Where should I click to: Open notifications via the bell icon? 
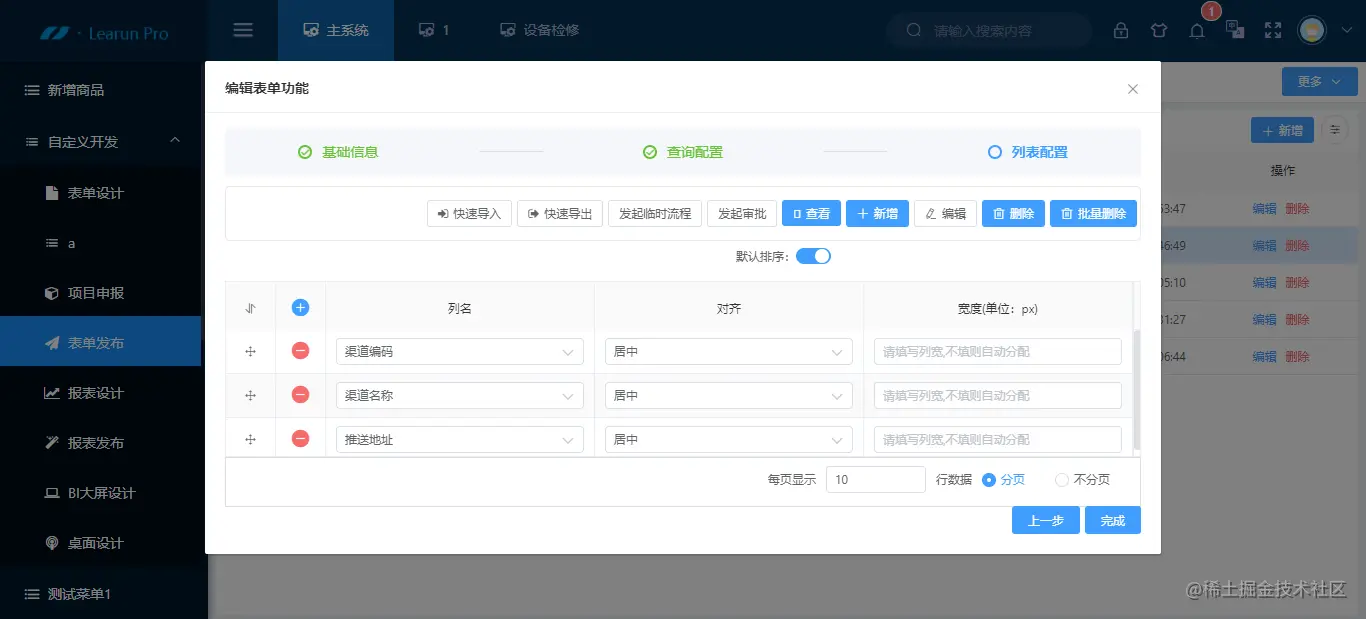coord(1197,30)
